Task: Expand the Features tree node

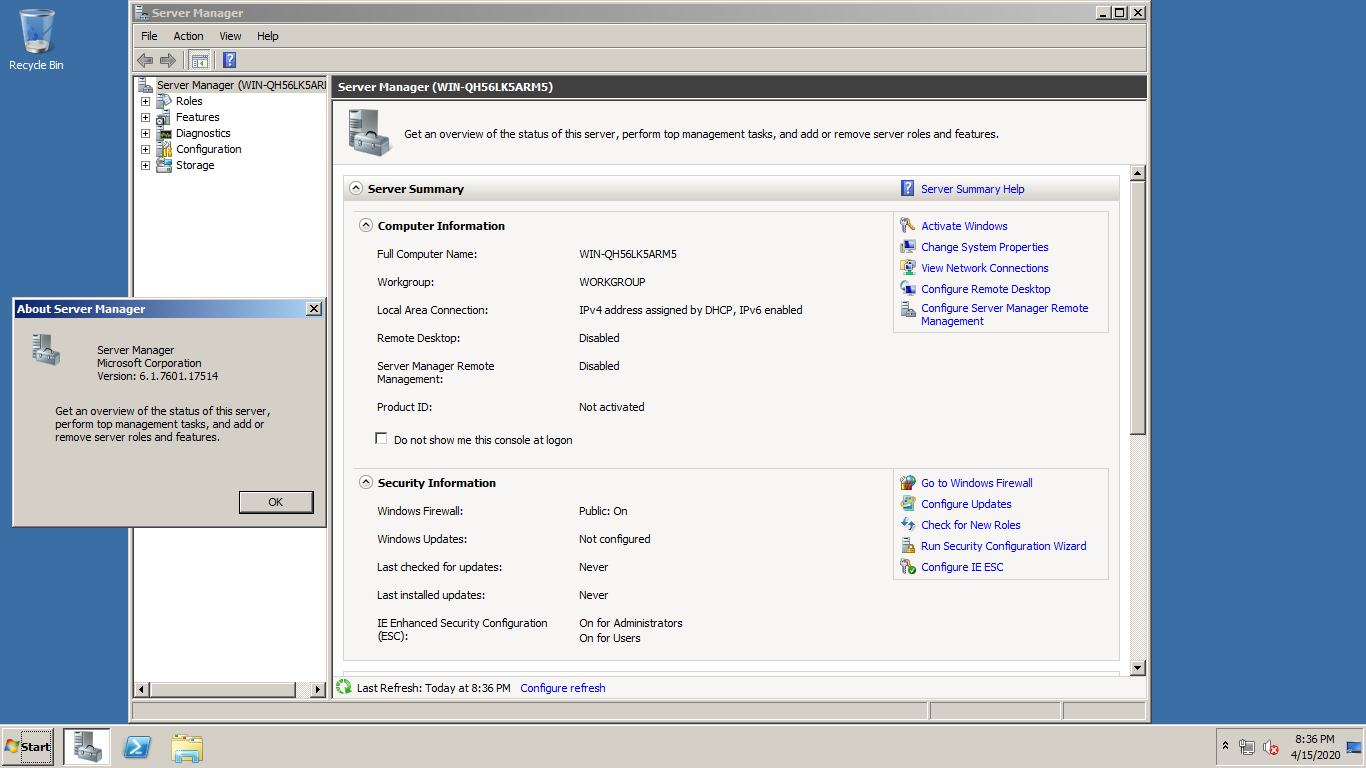Action: point(145,117)
